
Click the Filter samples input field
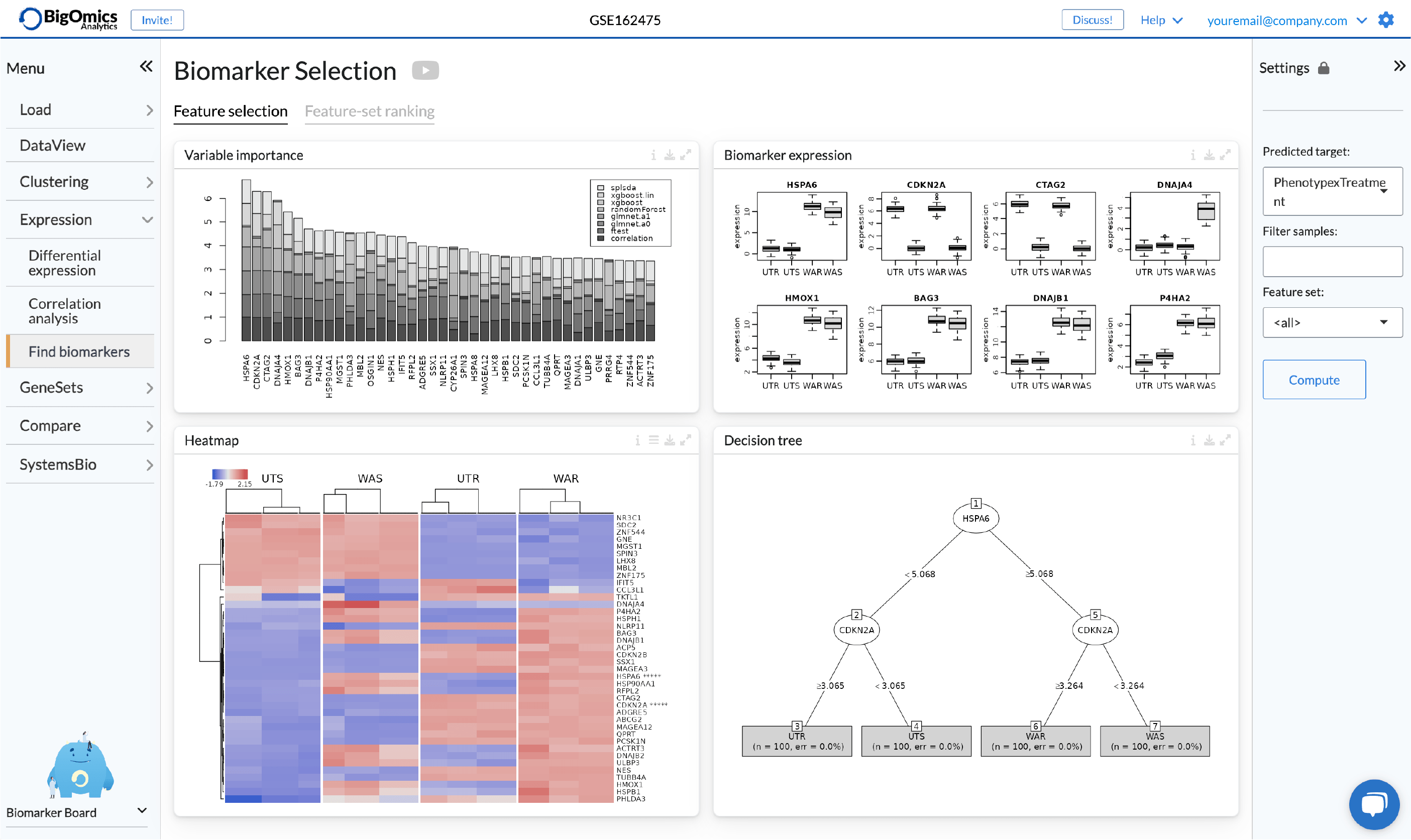pyautogui.click(x=1332, y=262)
